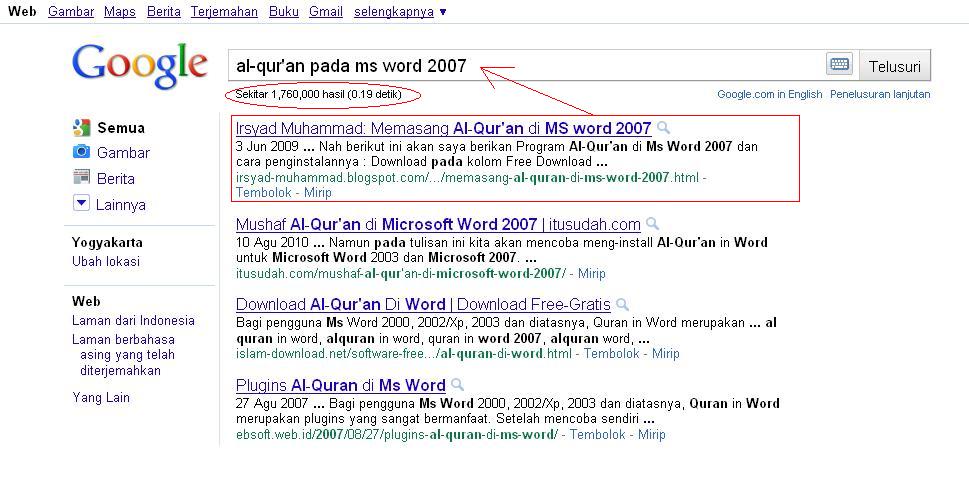The height and width of the screenshot is (480, 969).
Task: Open Maps from the top navigation
Action: [120, 12]
